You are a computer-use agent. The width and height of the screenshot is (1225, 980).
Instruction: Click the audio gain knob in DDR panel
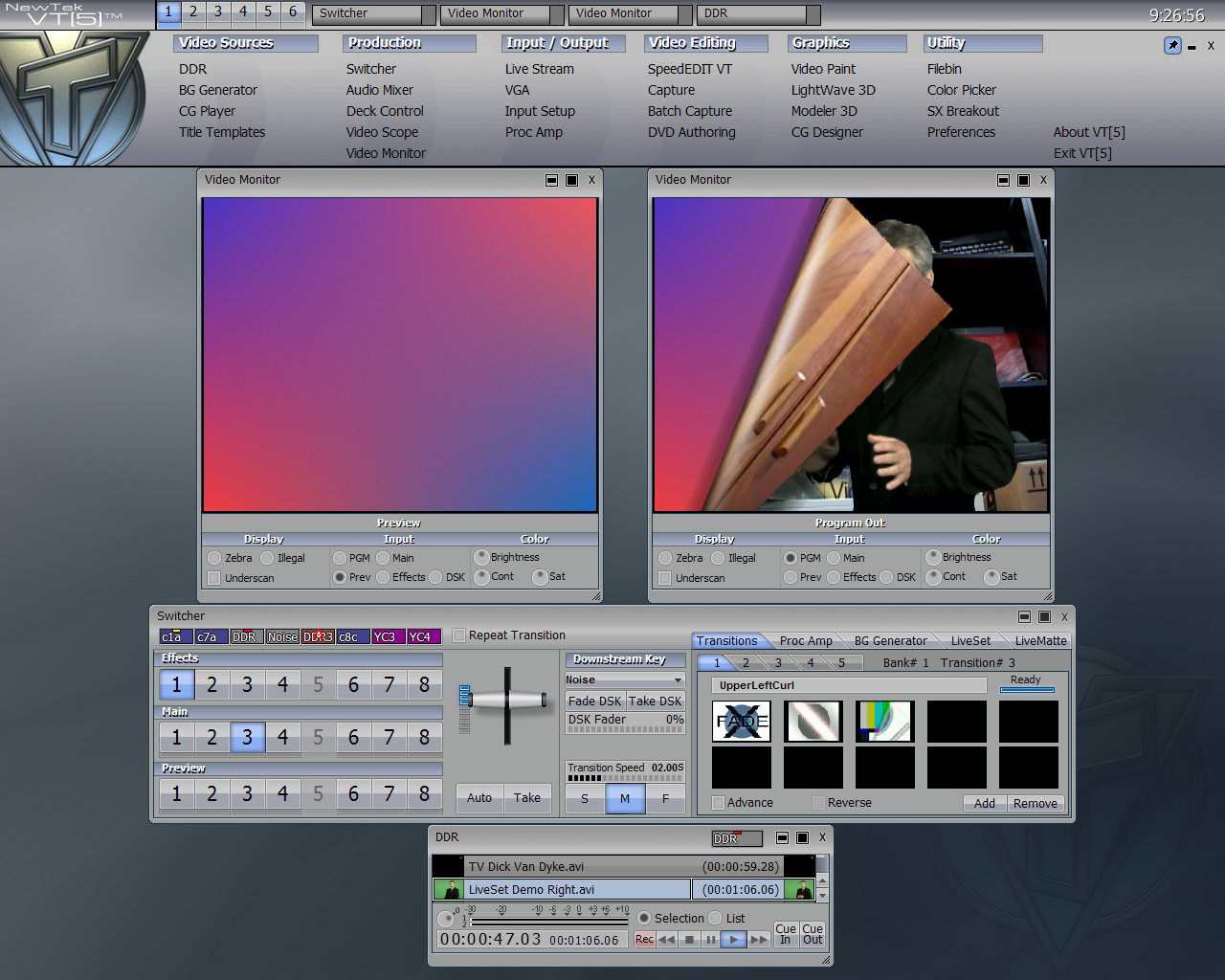click(x=446, y=919)
